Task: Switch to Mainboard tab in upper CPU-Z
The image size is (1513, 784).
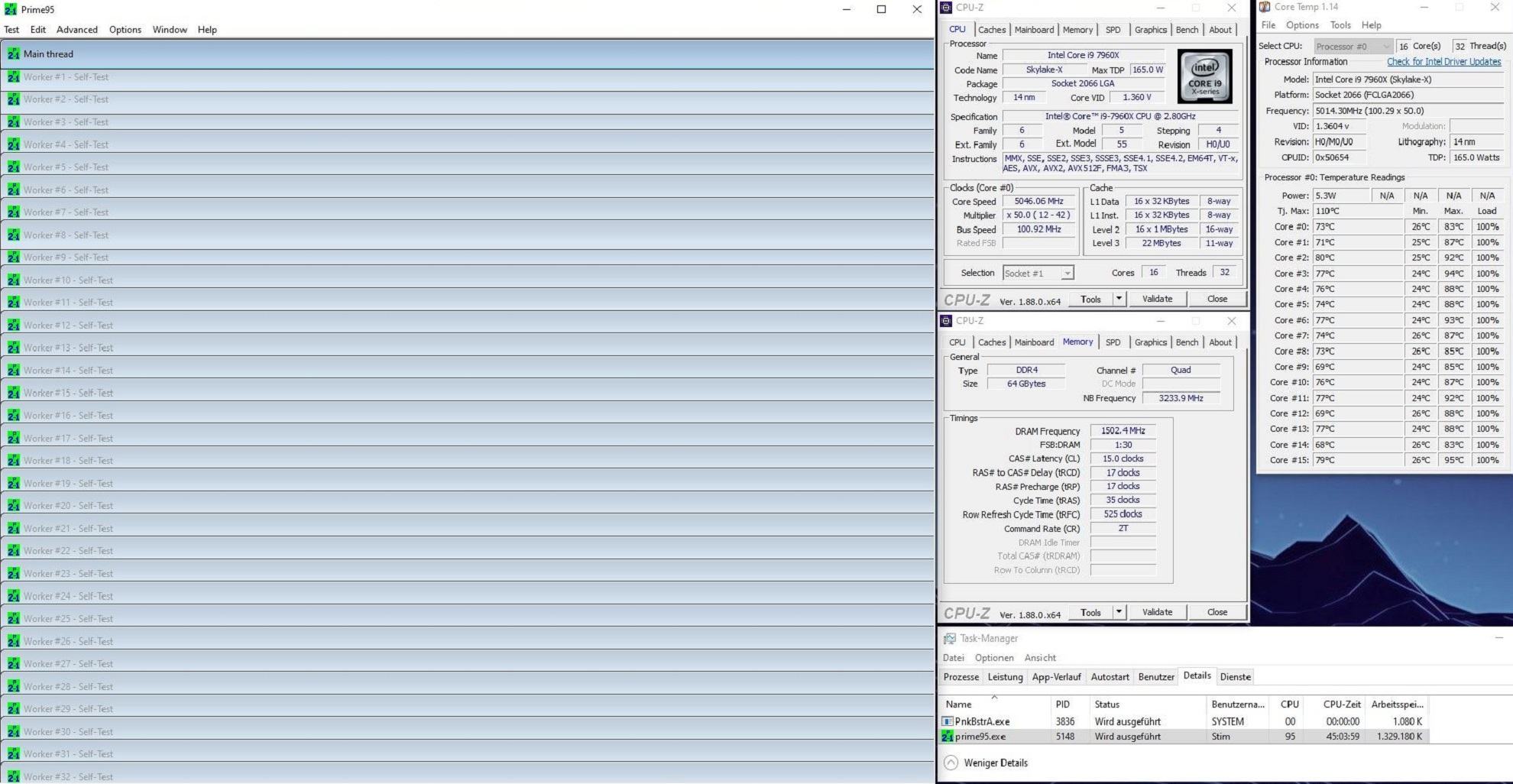Action: (1034, 30)
